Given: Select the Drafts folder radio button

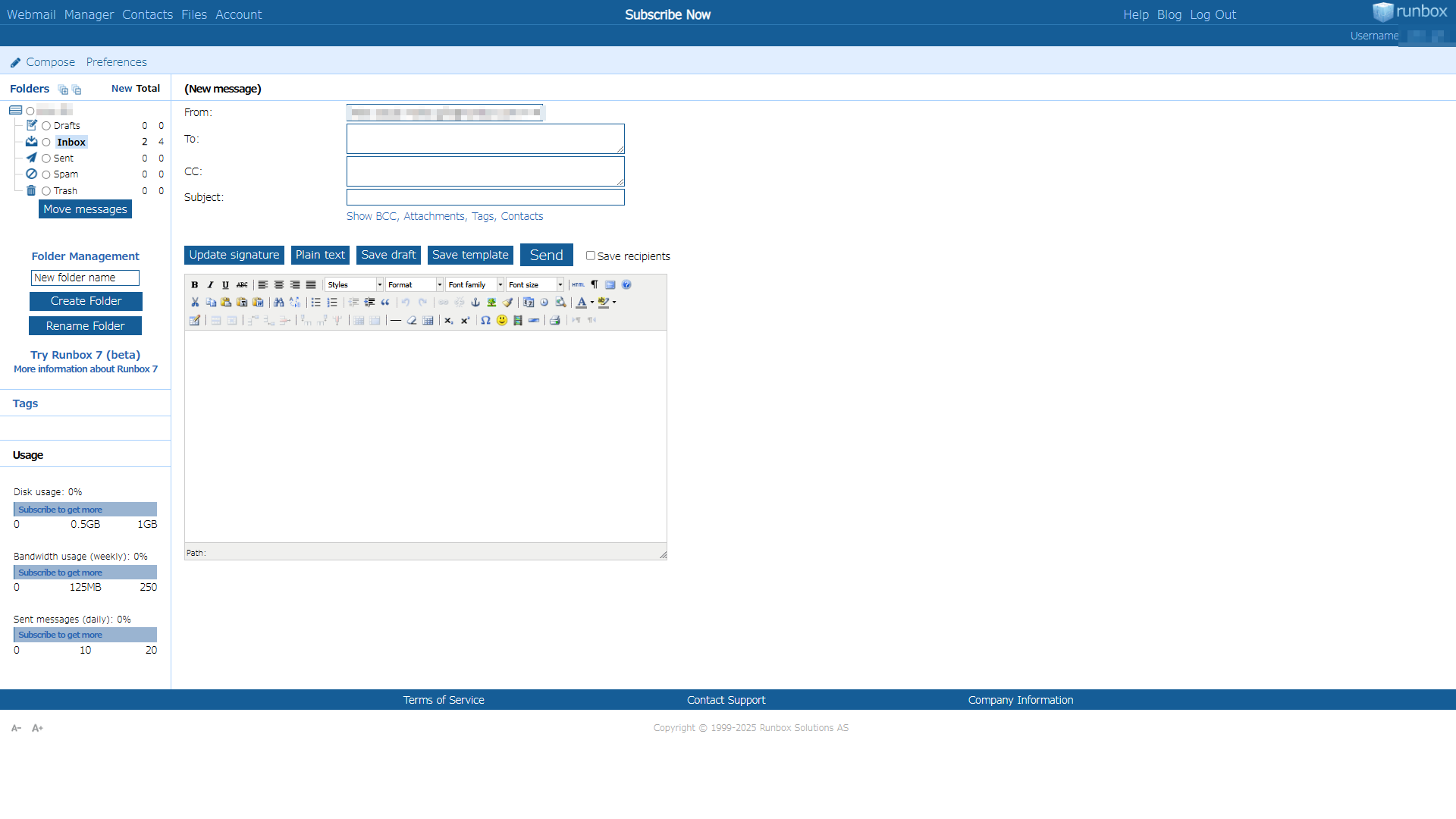Looking at the screenshot, I should coord(46,126).
